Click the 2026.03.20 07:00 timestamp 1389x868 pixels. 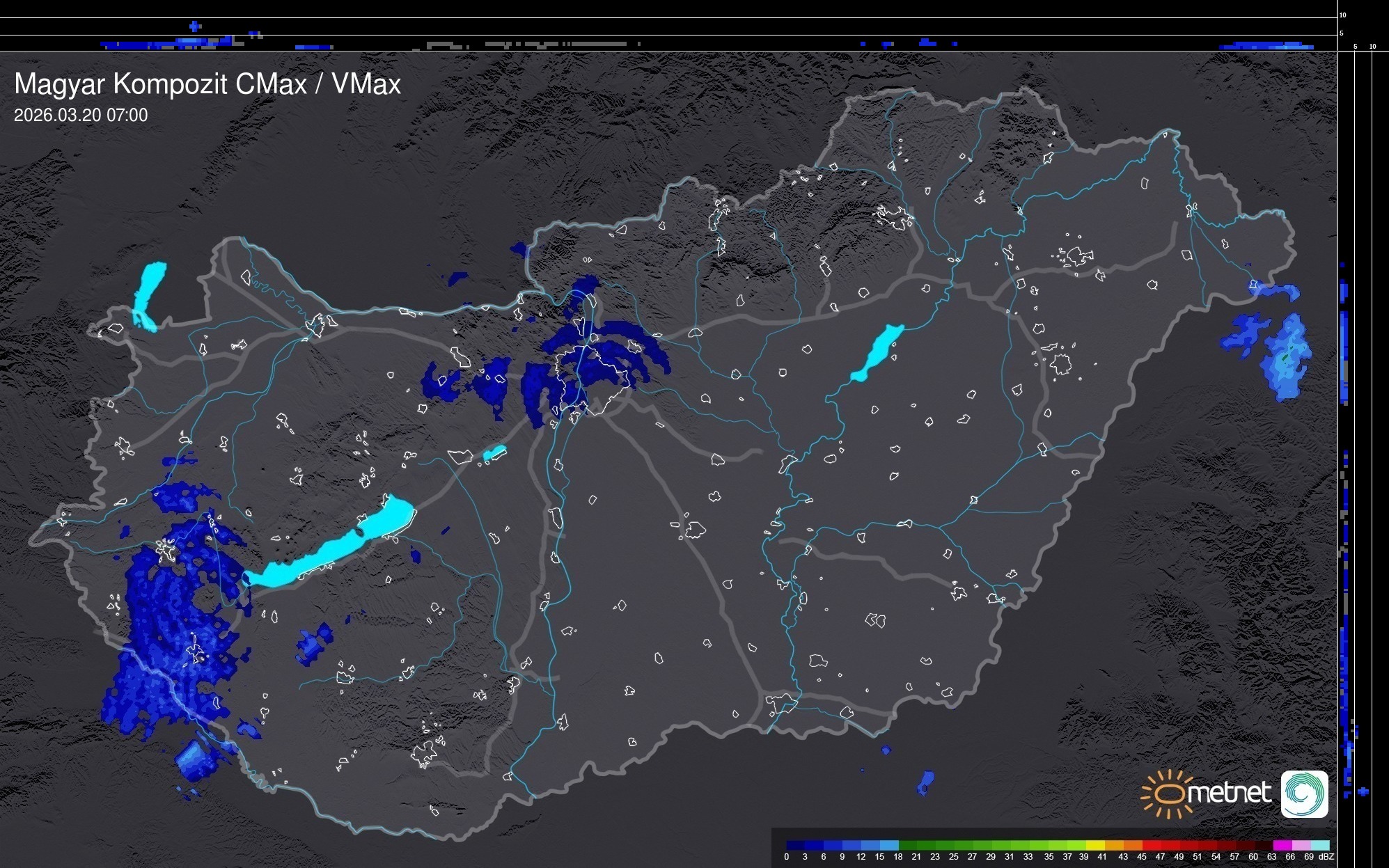(81, 116)
